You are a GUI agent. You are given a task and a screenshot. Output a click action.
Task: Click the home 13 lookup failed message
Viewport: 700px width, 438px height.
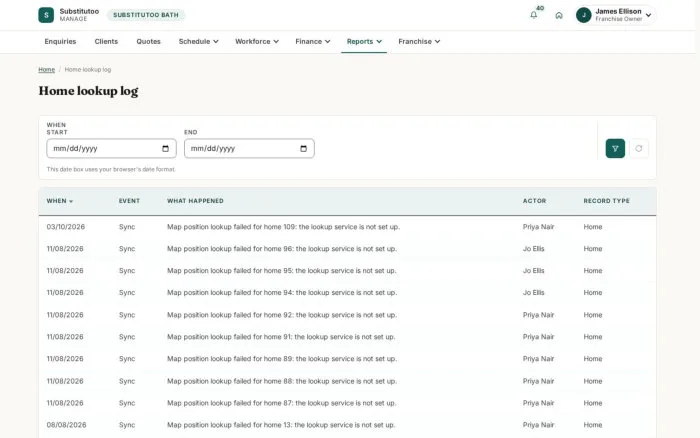click(281, 425)
